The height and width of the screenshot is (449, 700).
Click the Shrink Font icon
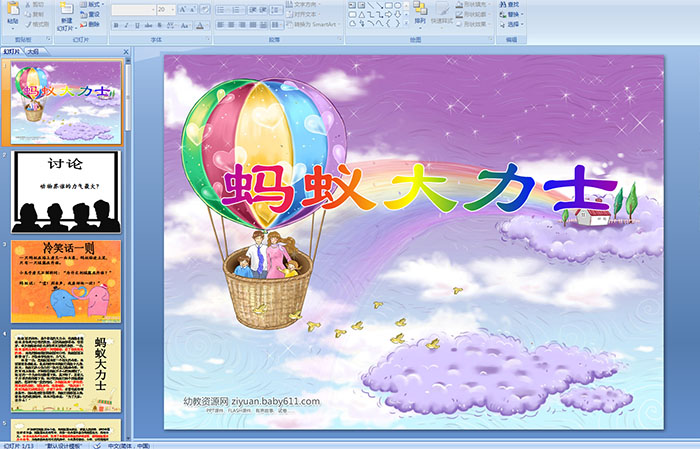tap(192, 9)
